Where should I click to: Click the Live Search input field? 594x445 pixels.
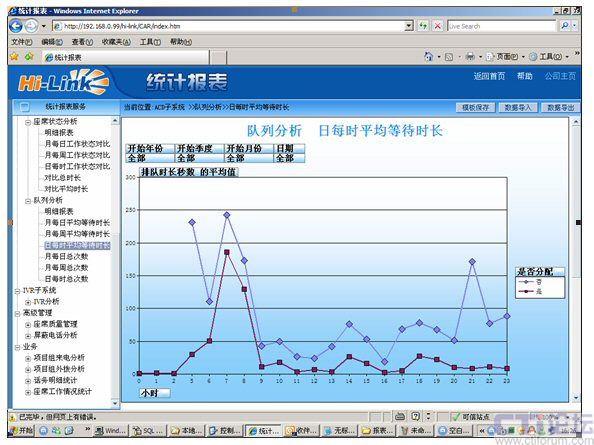[502, 26]
